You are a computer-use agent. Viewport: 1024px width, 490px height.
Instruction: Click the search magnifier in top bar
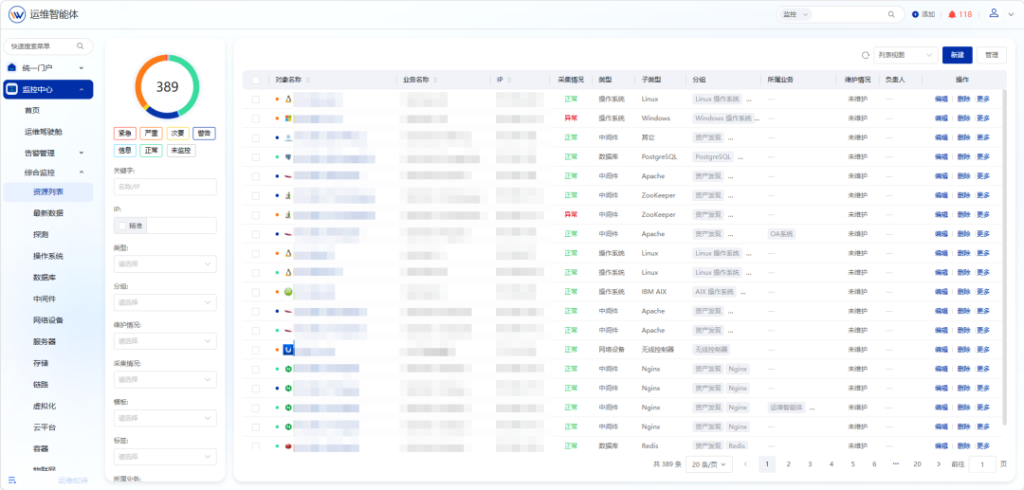click(891, 14)
